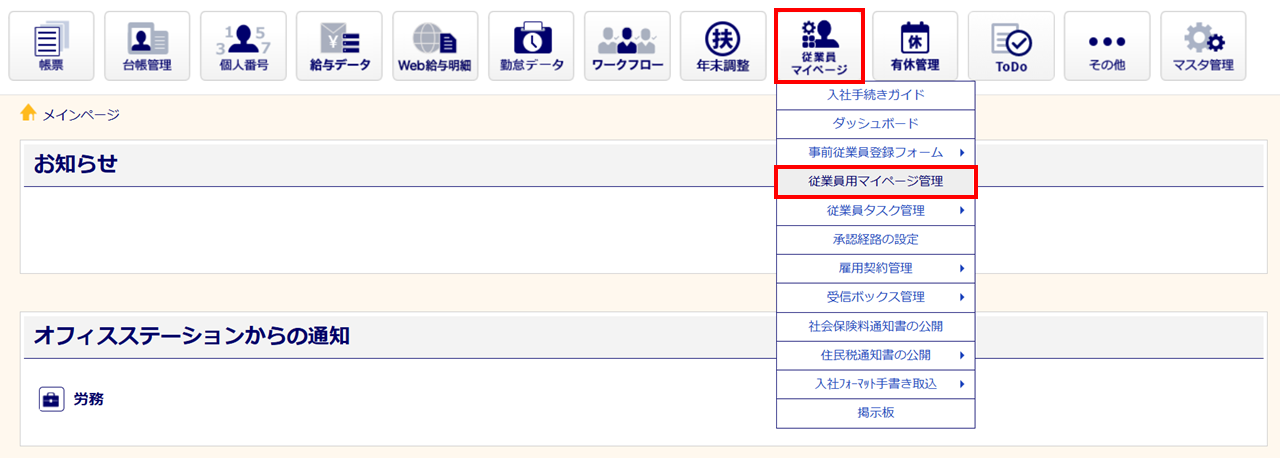The height and width of the screenshot is (458, 1280).
Task: Open 年末調整 from the toolbar
Action: tap(723, 46)
